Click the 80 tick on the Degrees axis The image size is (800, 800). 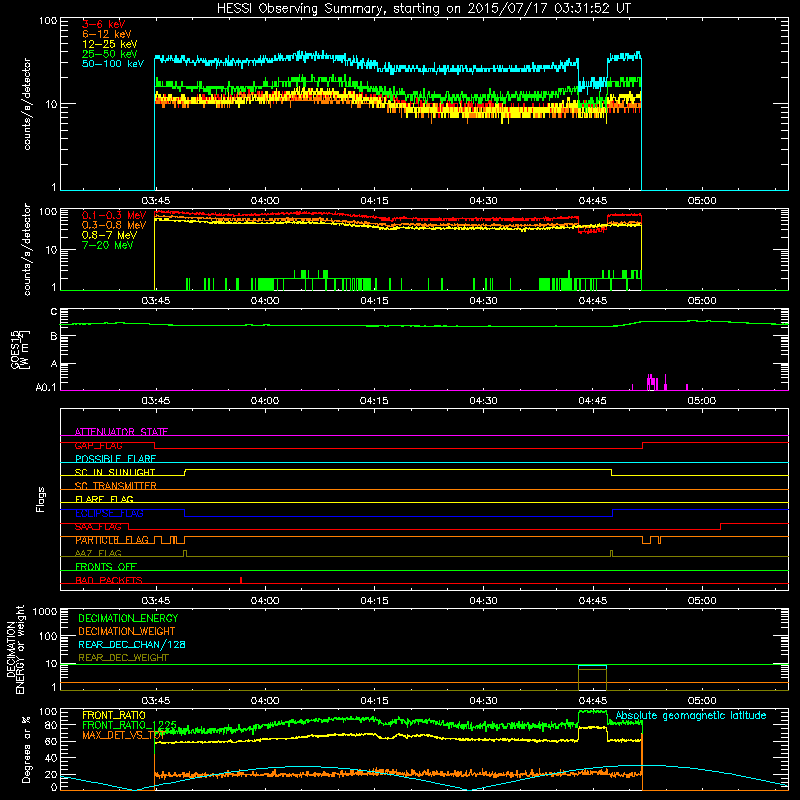pyautogui.click(x=51, y=724)
